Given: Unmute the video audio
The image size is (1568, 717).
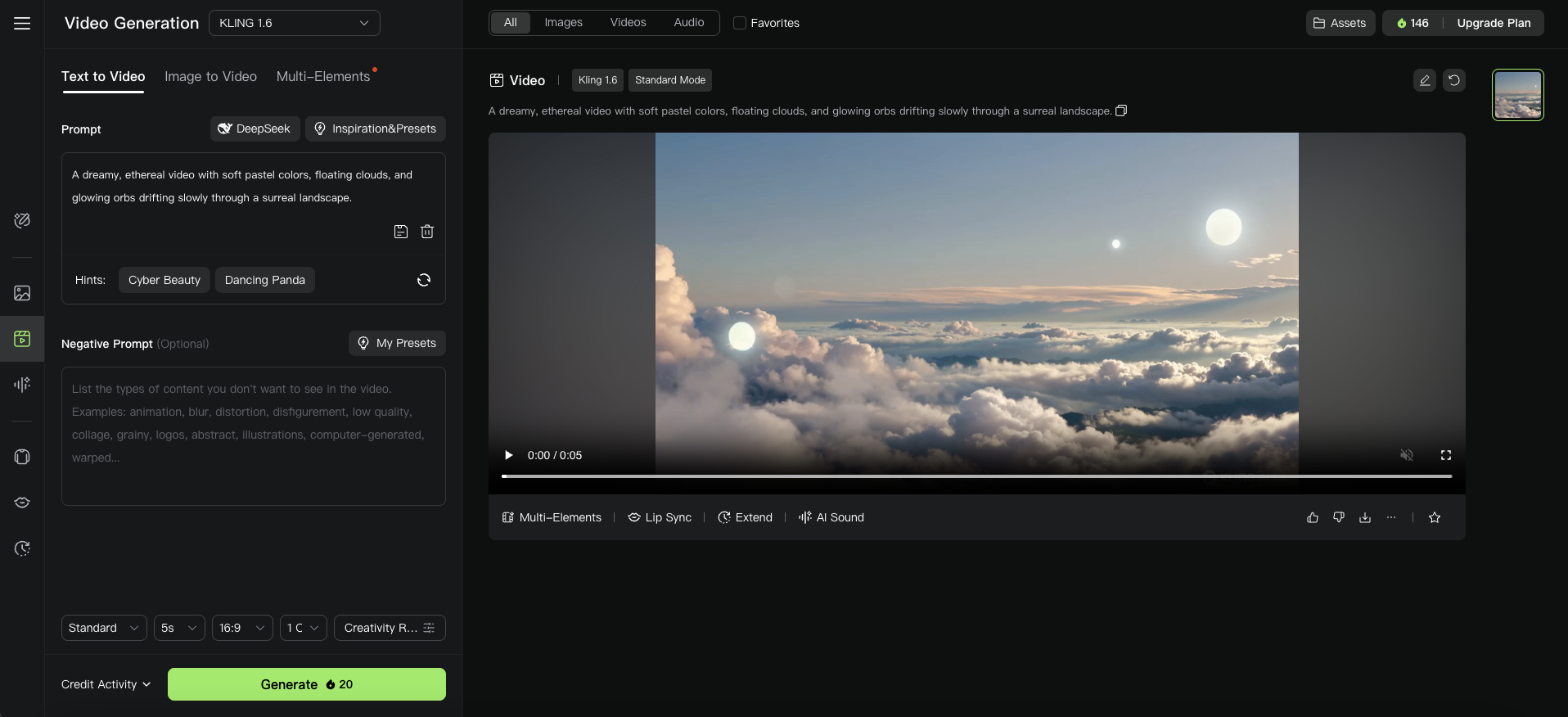Looking at the screenshot, I should pos(1407,455).
